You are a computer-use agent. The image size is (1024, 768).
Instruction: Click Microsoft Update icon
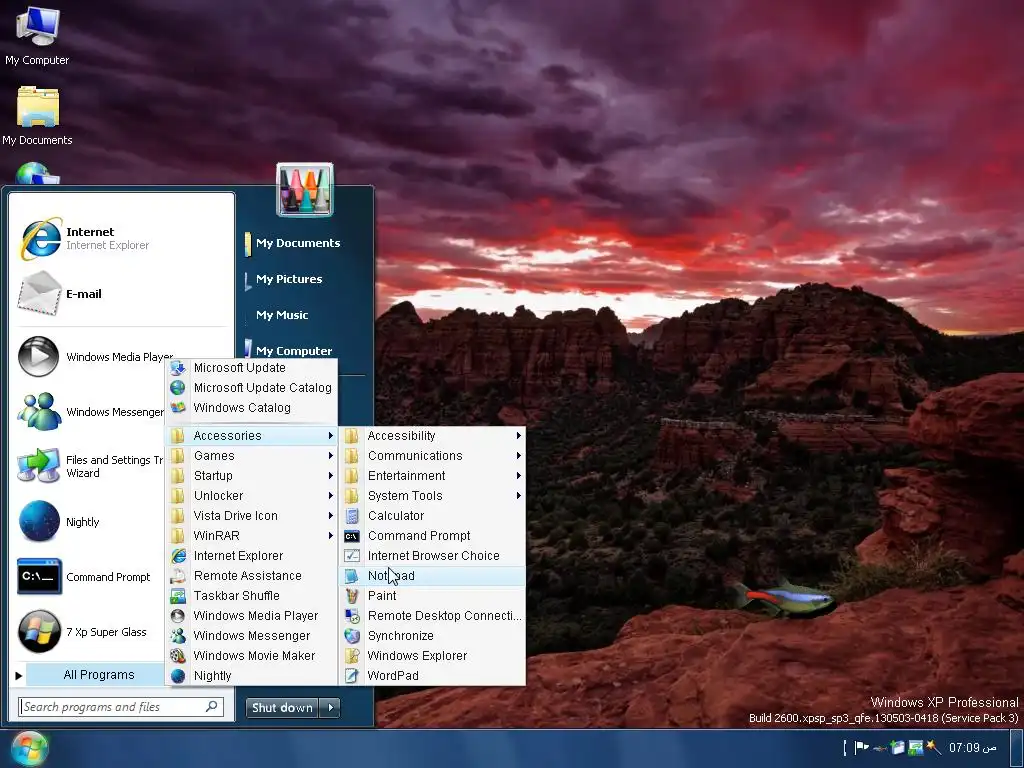[x=178, y=368]
